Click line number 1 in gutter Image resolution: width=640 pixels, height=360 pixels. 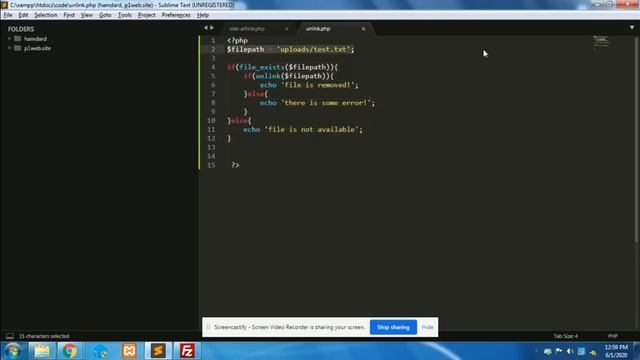pyautogui.click(x=213, y=40)
